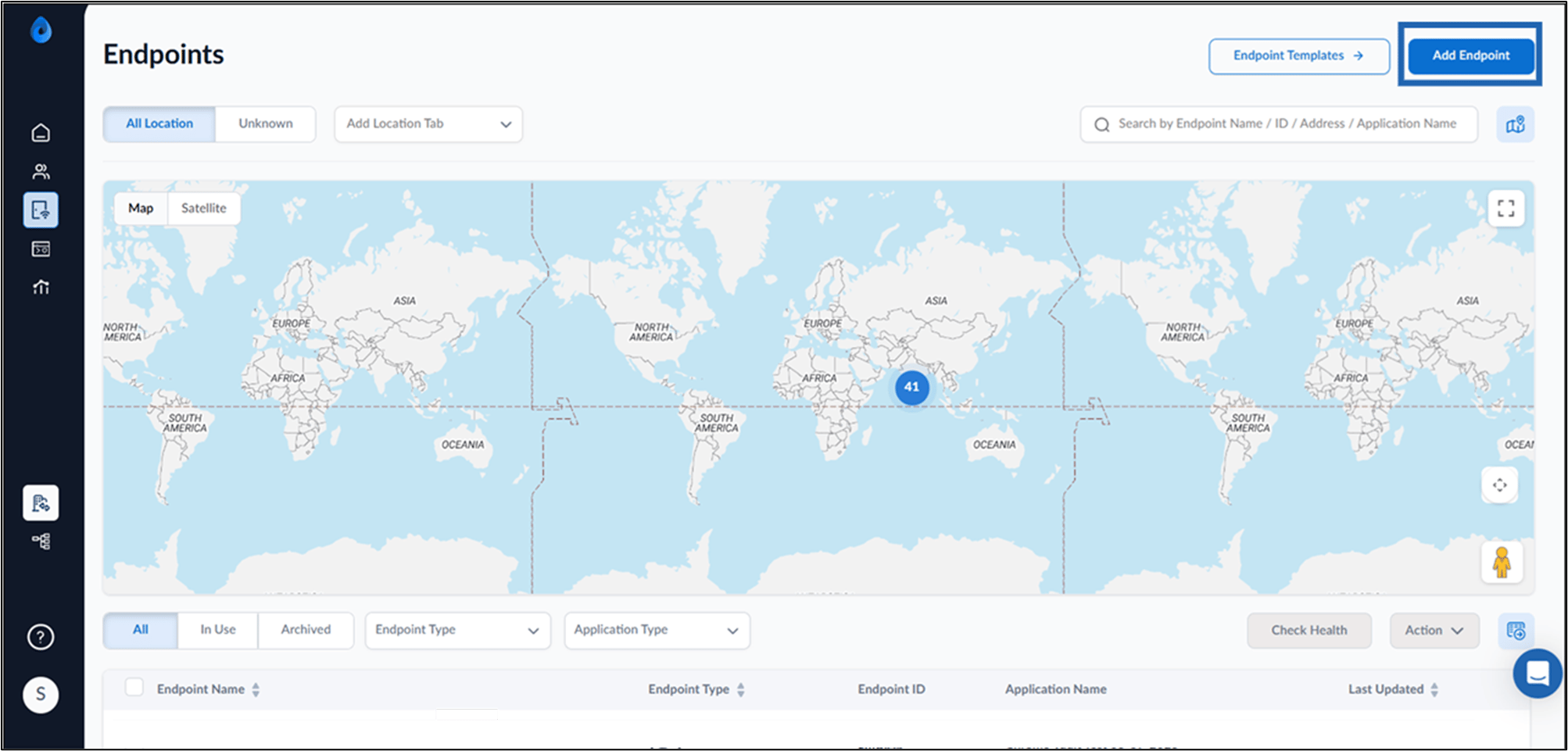
Task: Select the All endpoints status tab
Action: (141, 630)
